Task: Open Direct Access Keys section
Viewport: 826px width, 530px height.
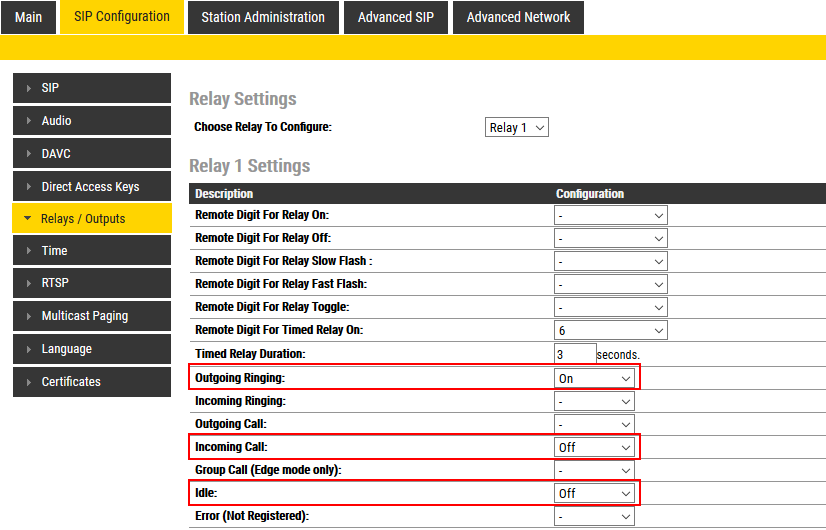Action: [x=91, y=187]
